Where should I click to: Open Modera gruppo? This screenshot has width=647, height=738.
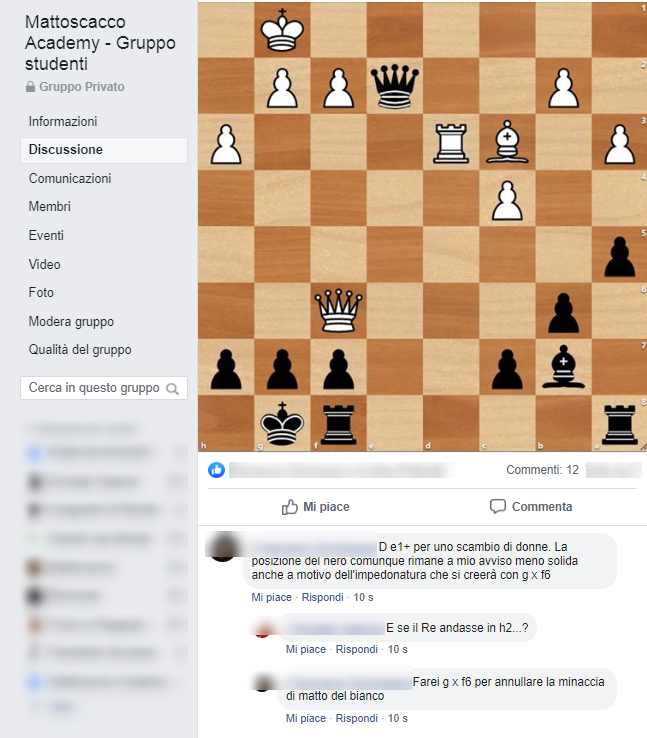[x=71, y=321]
